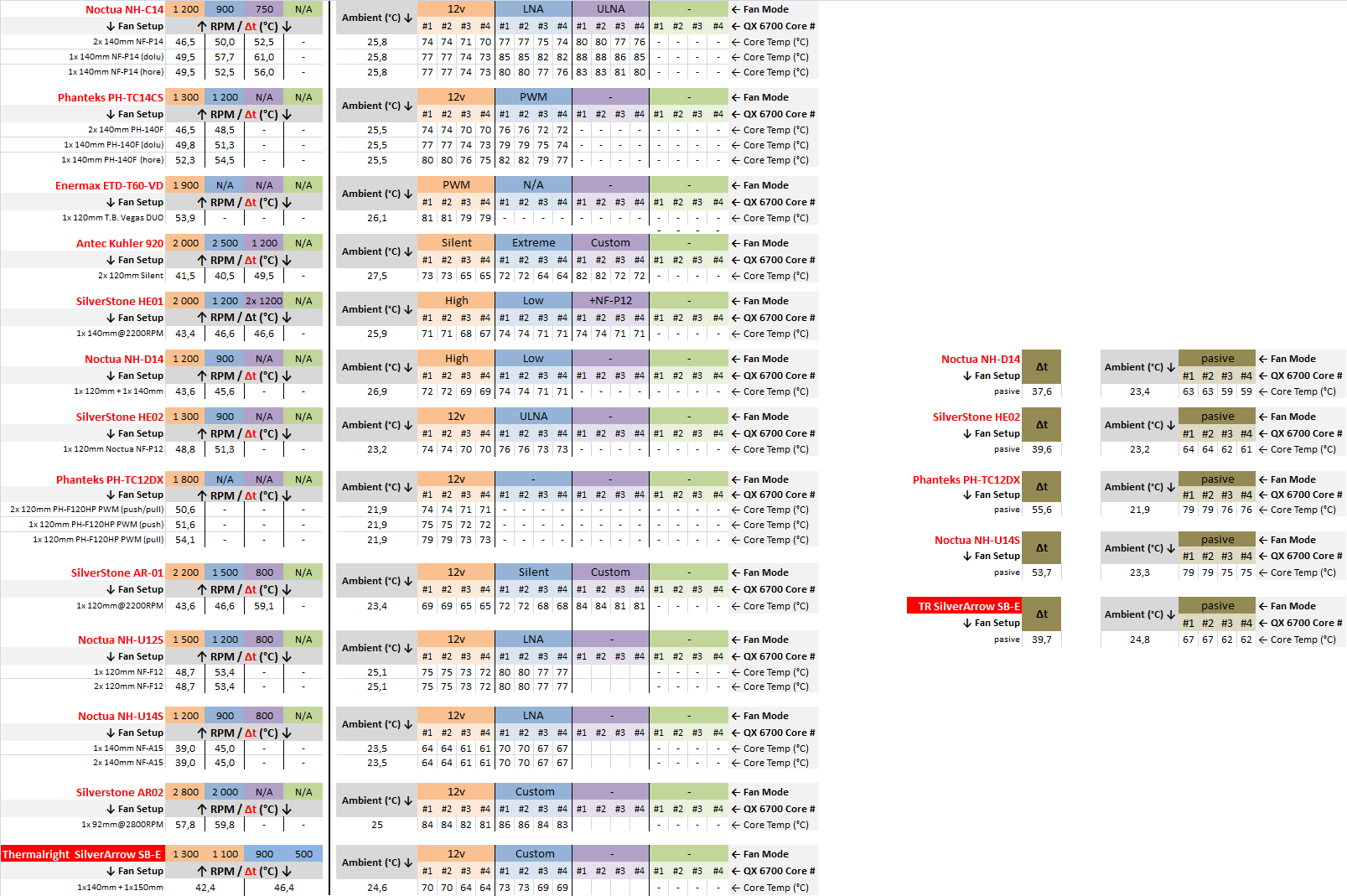The width and height of the screenshot is (1347, 896).
Task: Click the '1x 140mm PH-140F (hore)' label
Action: (x=113, y=160)
